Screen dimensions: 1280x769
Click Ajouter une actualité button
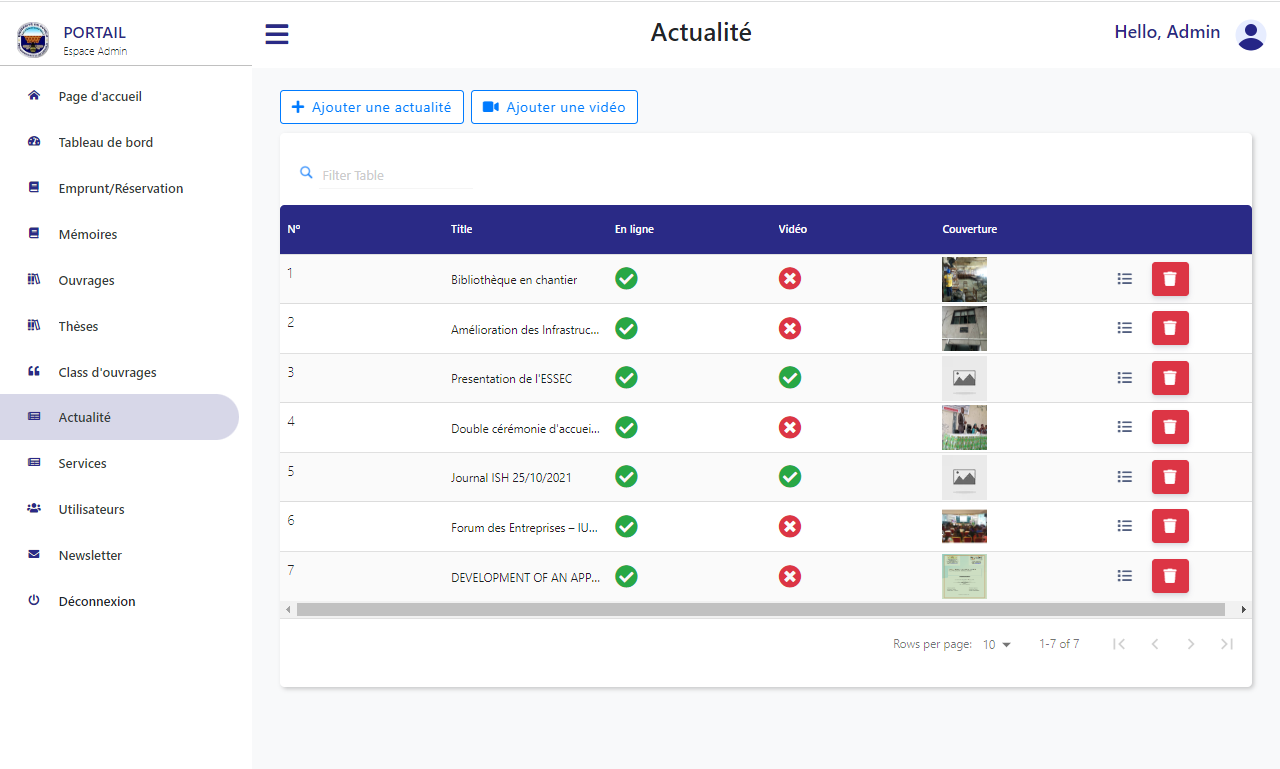[x=372, y=107]
